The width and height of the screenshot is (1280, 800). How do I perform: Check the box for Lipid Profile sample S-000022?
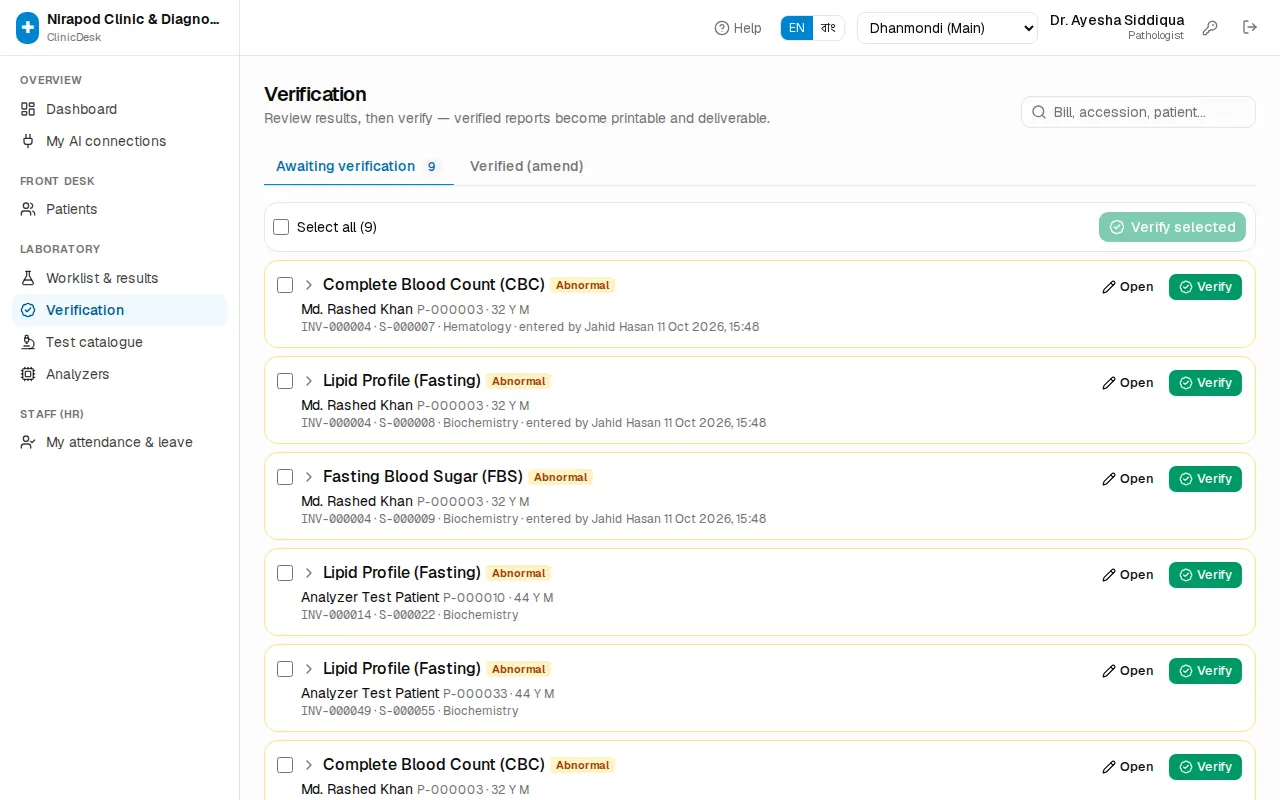(x=285, y=573)
